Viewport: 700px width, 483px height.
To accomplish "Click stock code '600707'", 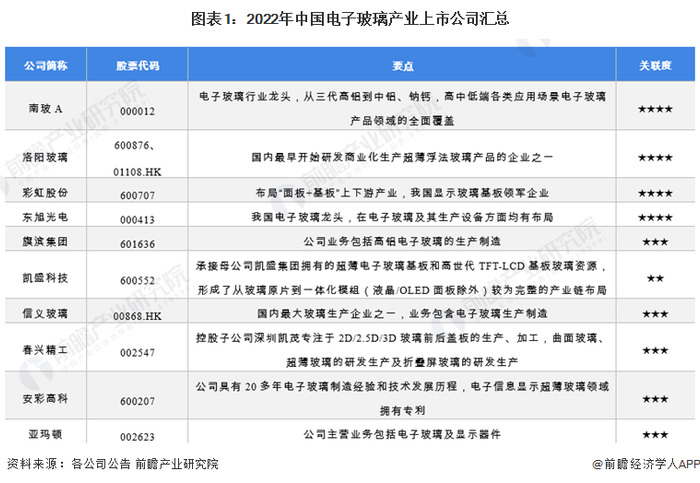I will point(138,195).
